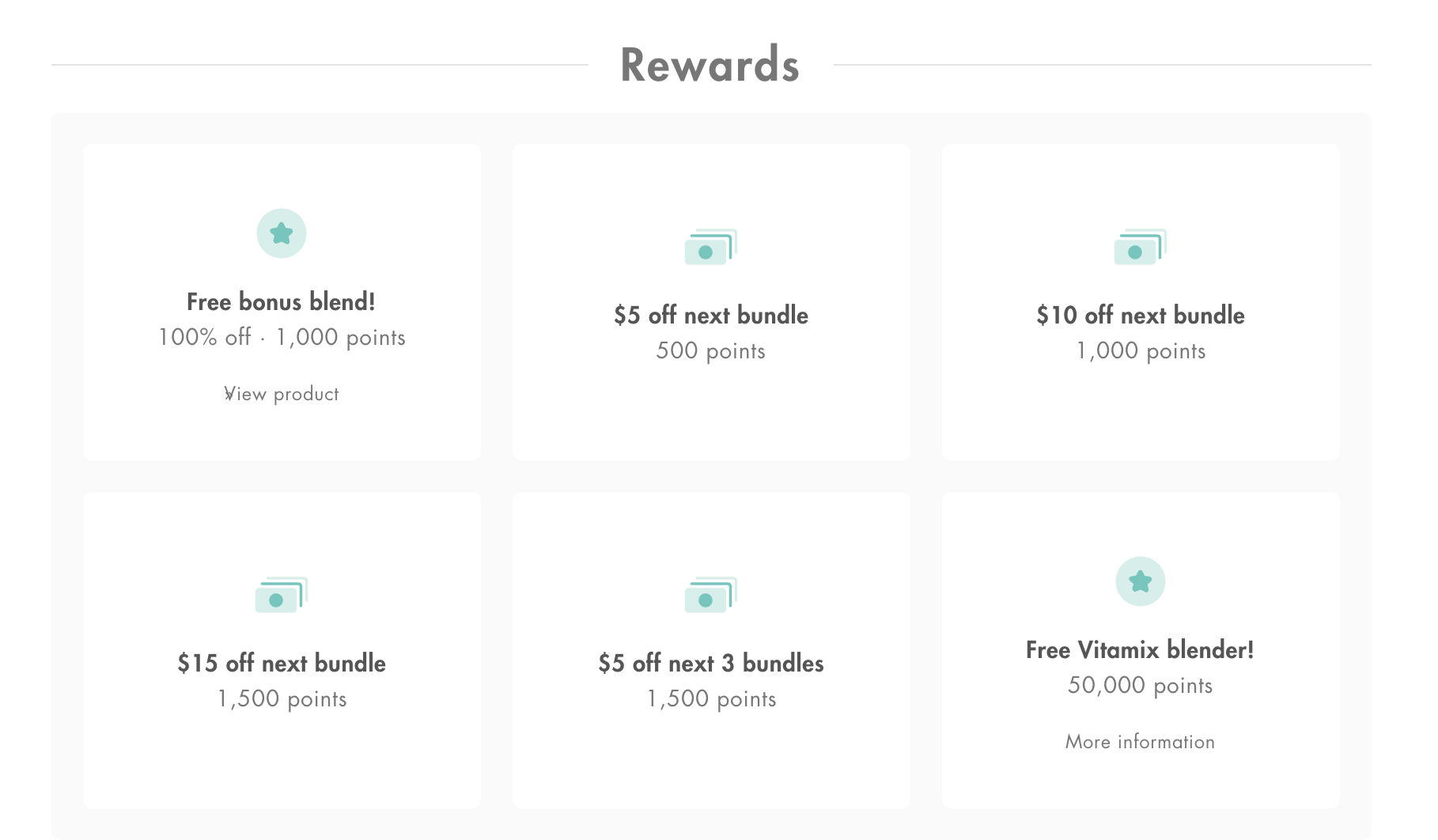1438x840 pixels.
Task: Click the 50,000 points label on Vitamix card
Action: (x=1139, y=686)
